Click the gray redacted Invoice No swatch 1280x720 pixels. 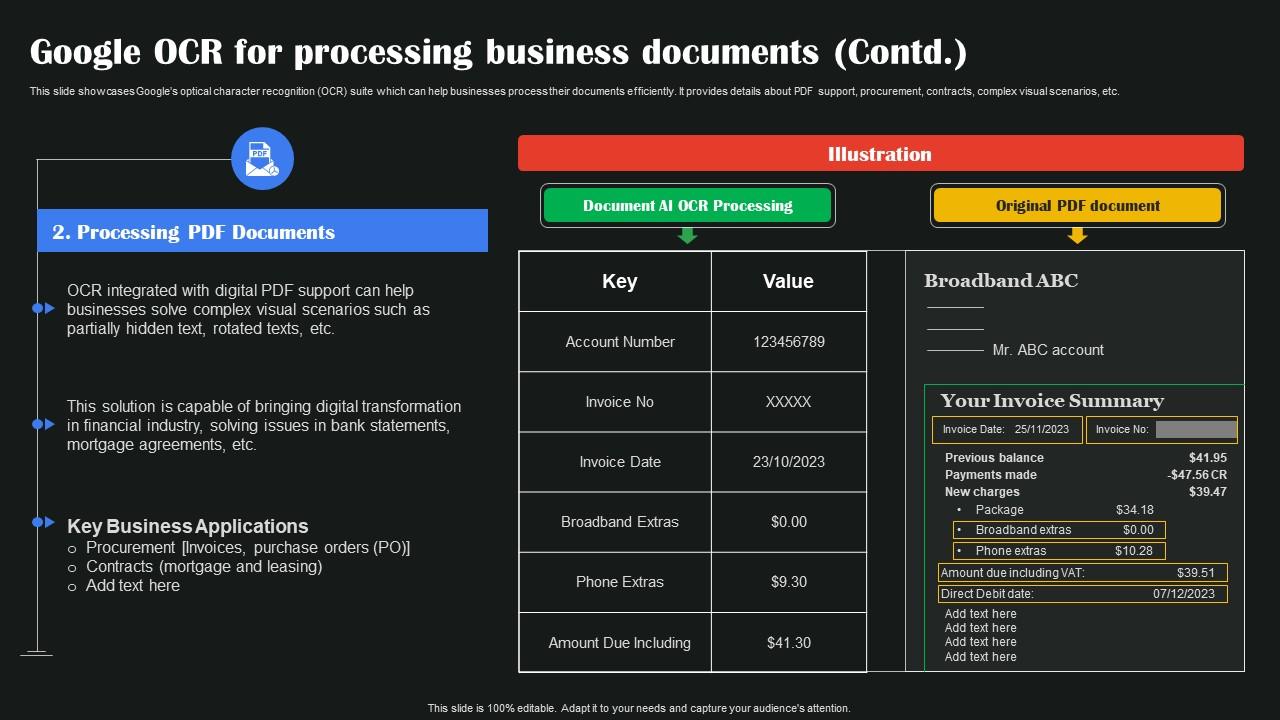(x=1196, y=429)
